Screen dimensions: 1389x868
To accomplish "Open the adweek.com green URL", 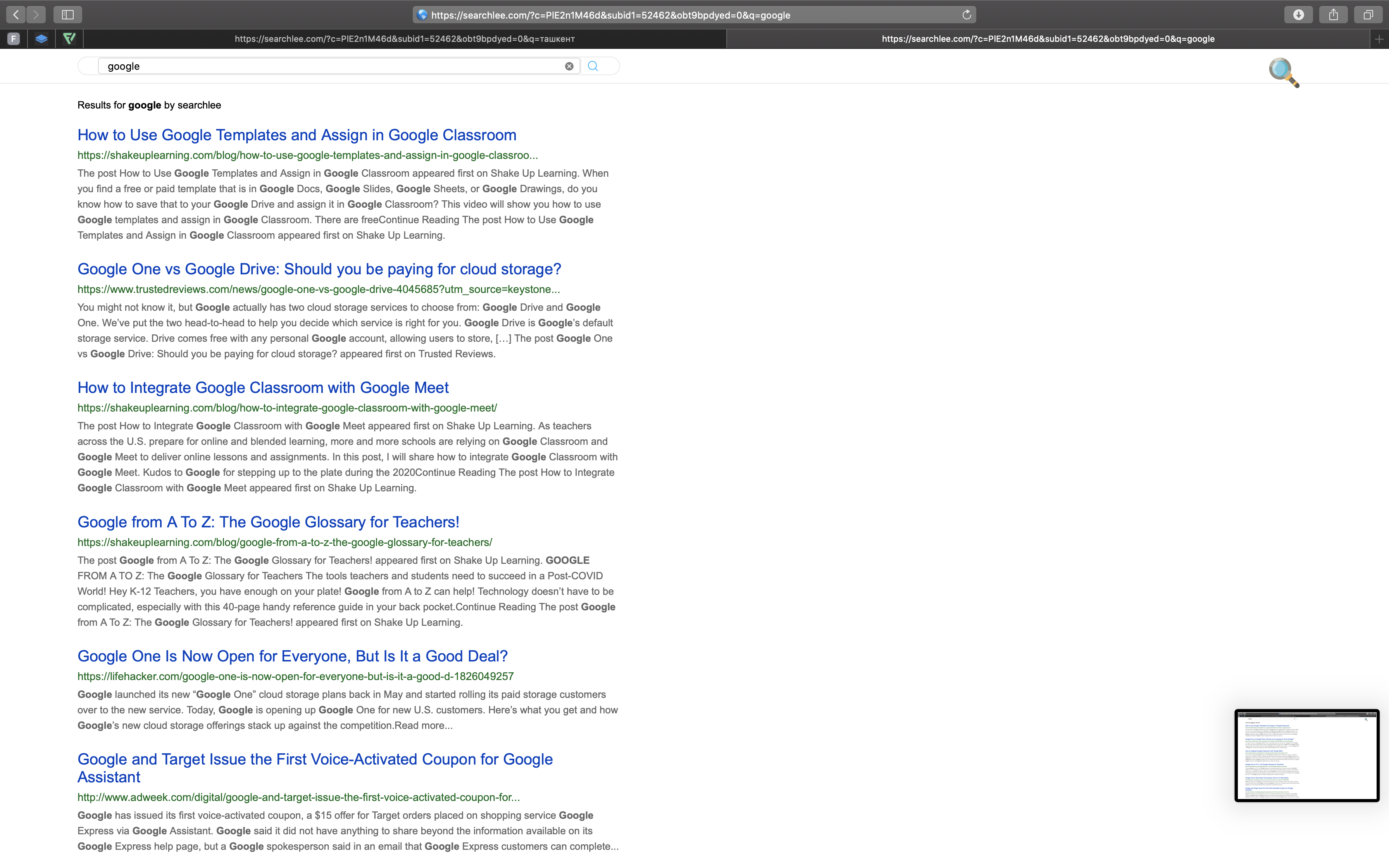I will [298, 797].
